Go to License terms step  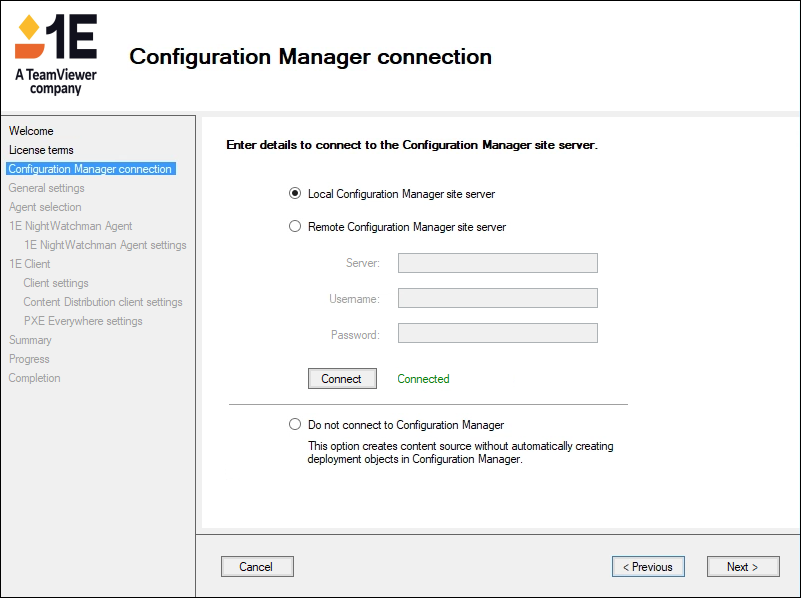point(41,150)
